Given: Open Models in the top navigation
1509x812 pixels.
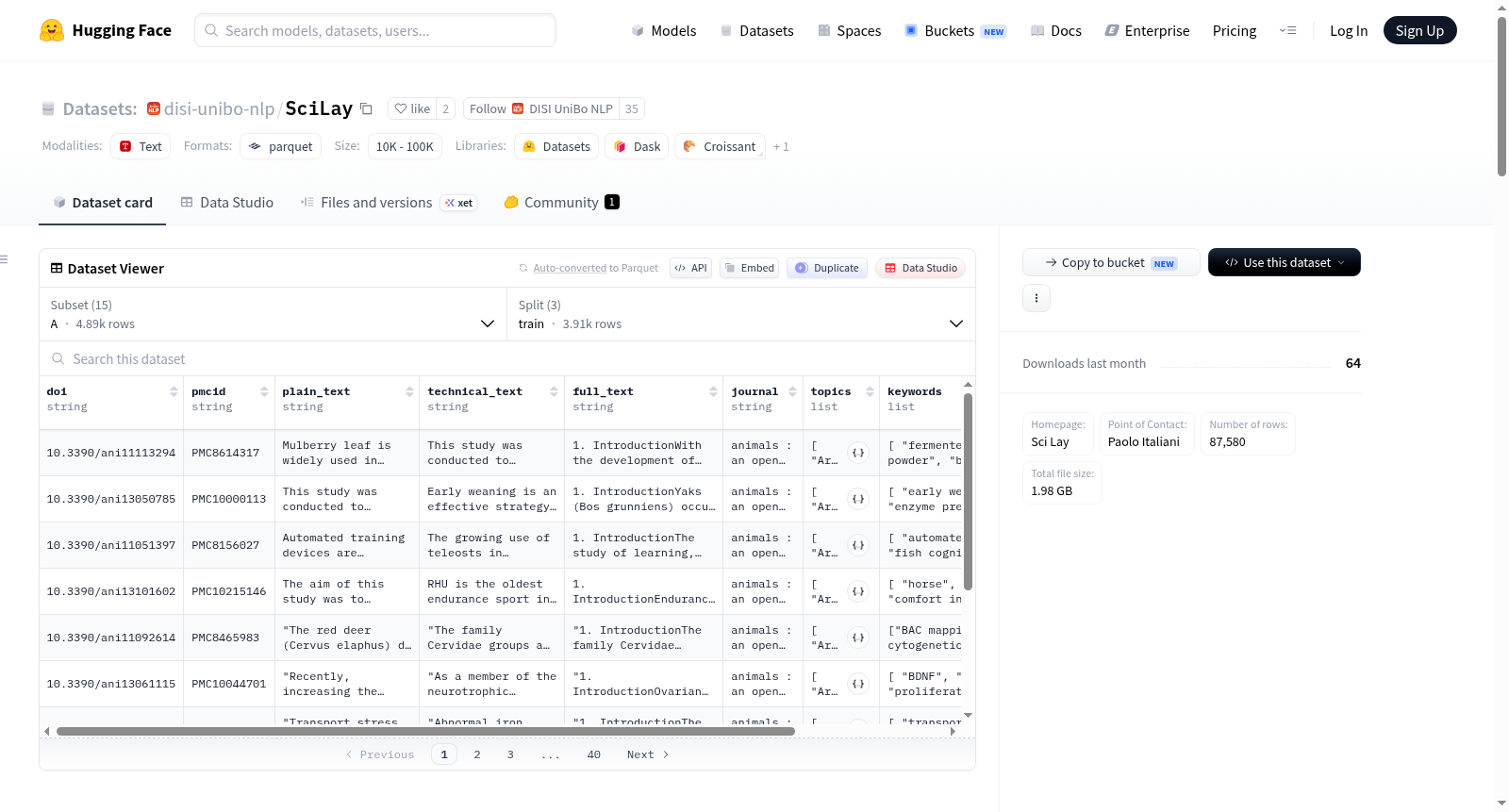Looking at the screenshot, I should 664,30.
